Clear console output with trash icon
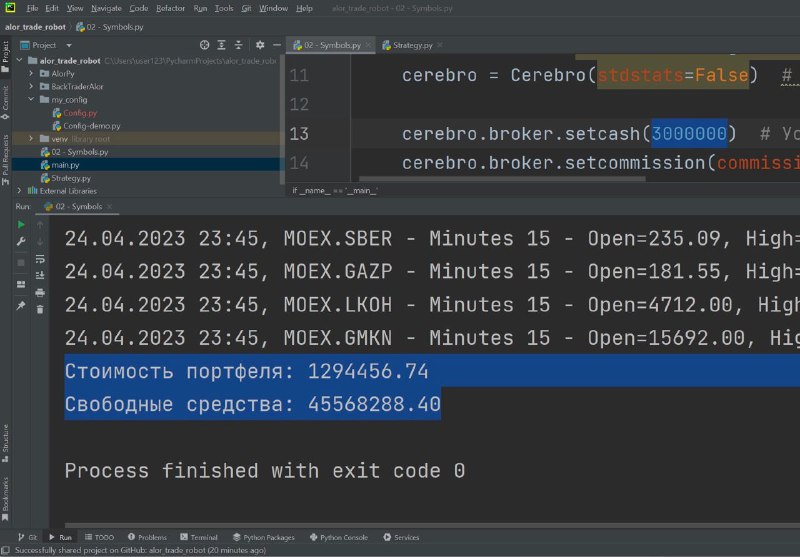800x557 pixels. (x=40, y=308)
